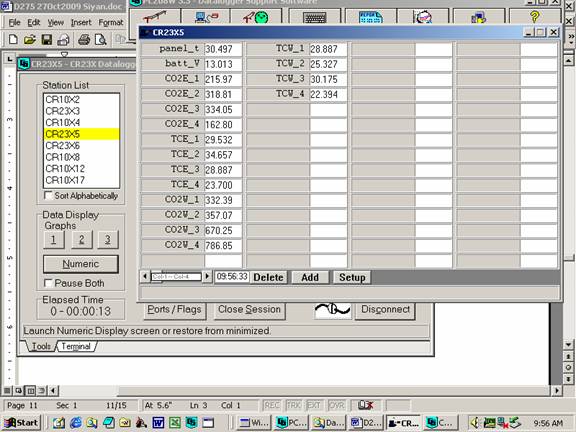Open the File menu in Word

point(14,22)
